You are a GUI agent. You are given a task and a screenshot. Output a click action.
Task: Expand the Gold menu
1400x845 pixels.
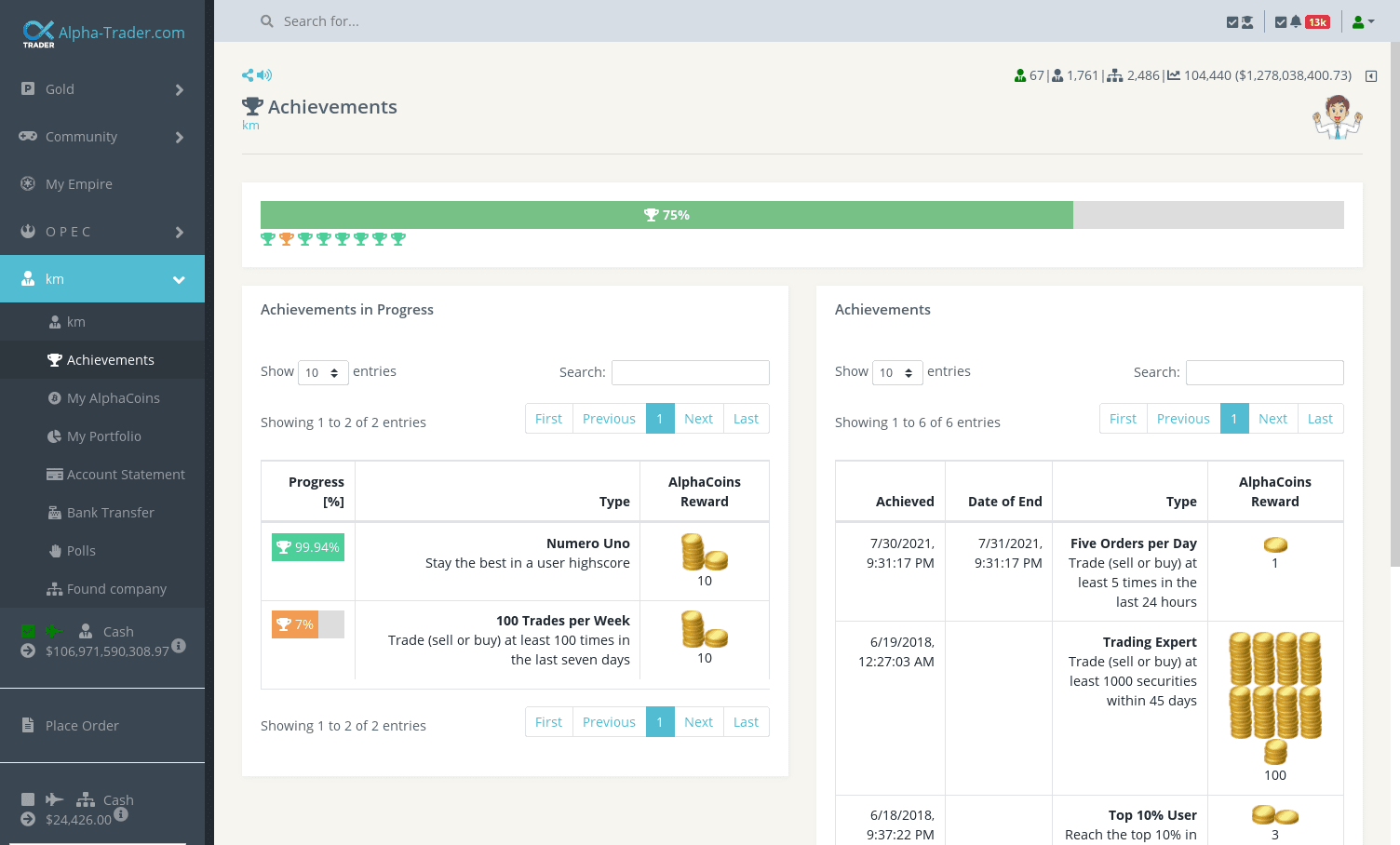point(102,89)
